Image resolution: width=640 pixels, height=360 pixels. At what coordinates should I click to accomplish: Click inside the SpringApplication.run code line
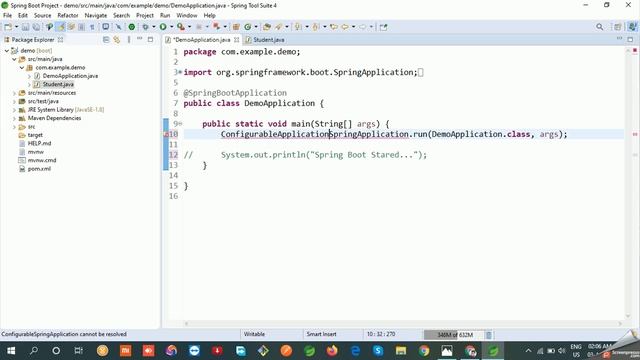point(394,134)
